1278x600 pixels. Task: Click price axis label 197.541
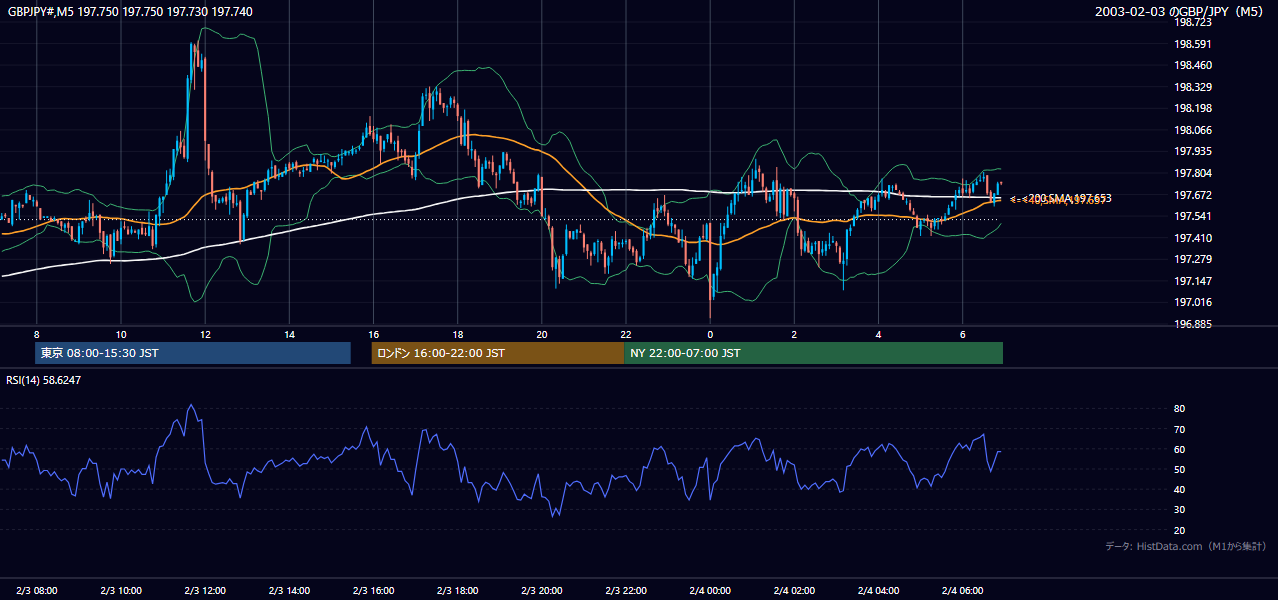tap(1192, 216)
